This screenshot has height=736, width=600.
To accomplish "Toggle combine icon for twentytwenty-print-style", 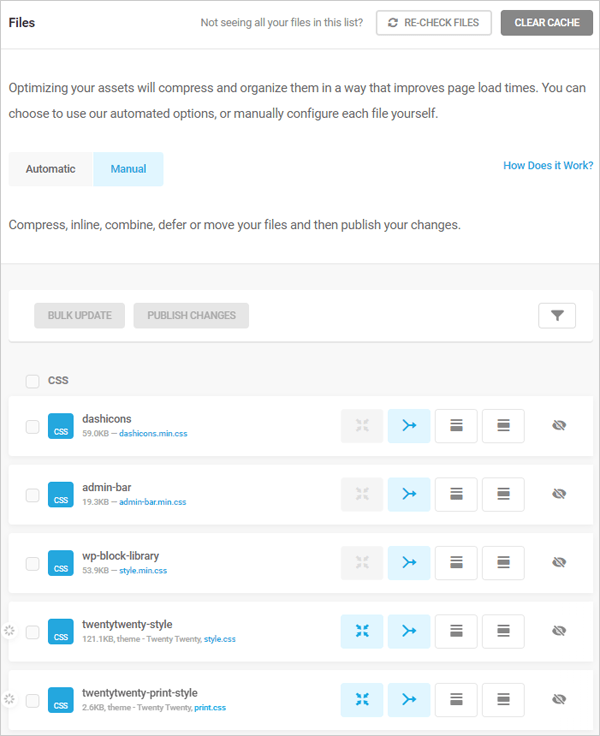I will 409,699.
